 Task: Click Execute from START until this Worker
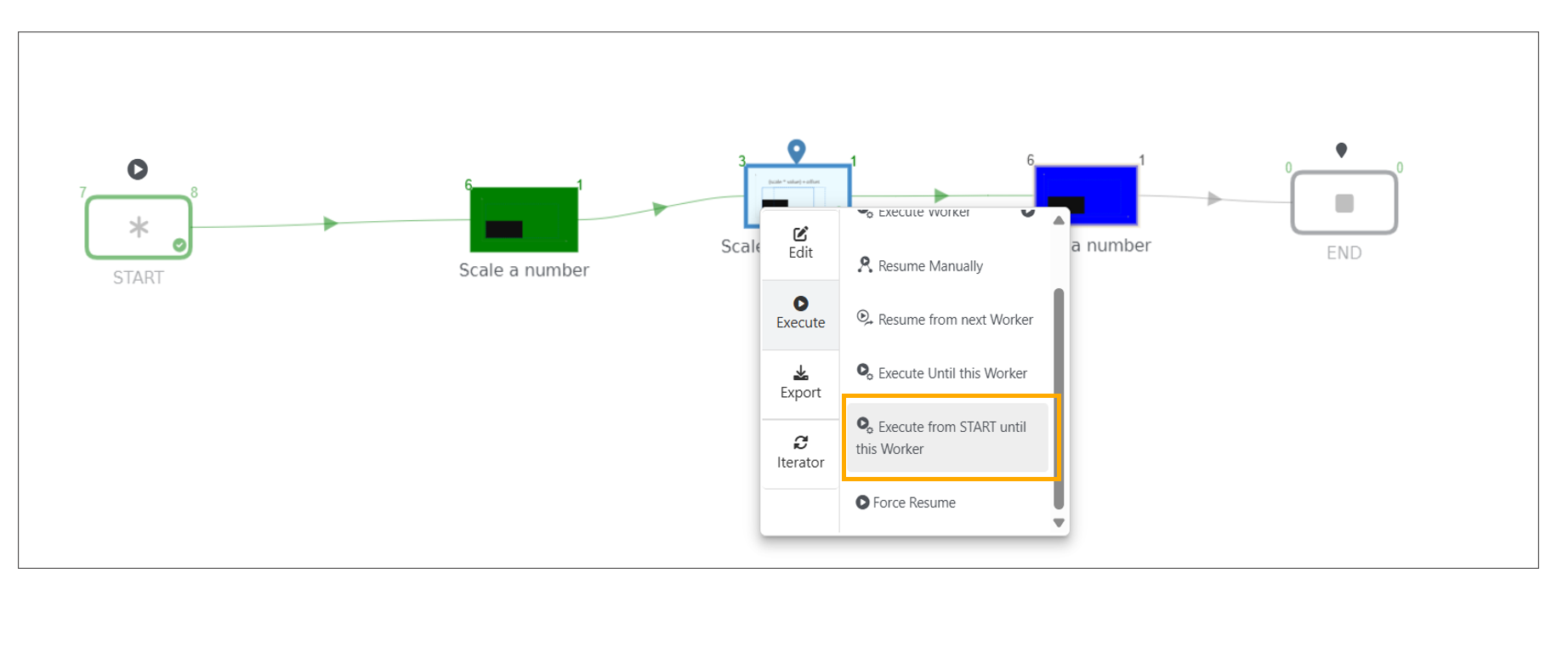[x=948, y=438]
